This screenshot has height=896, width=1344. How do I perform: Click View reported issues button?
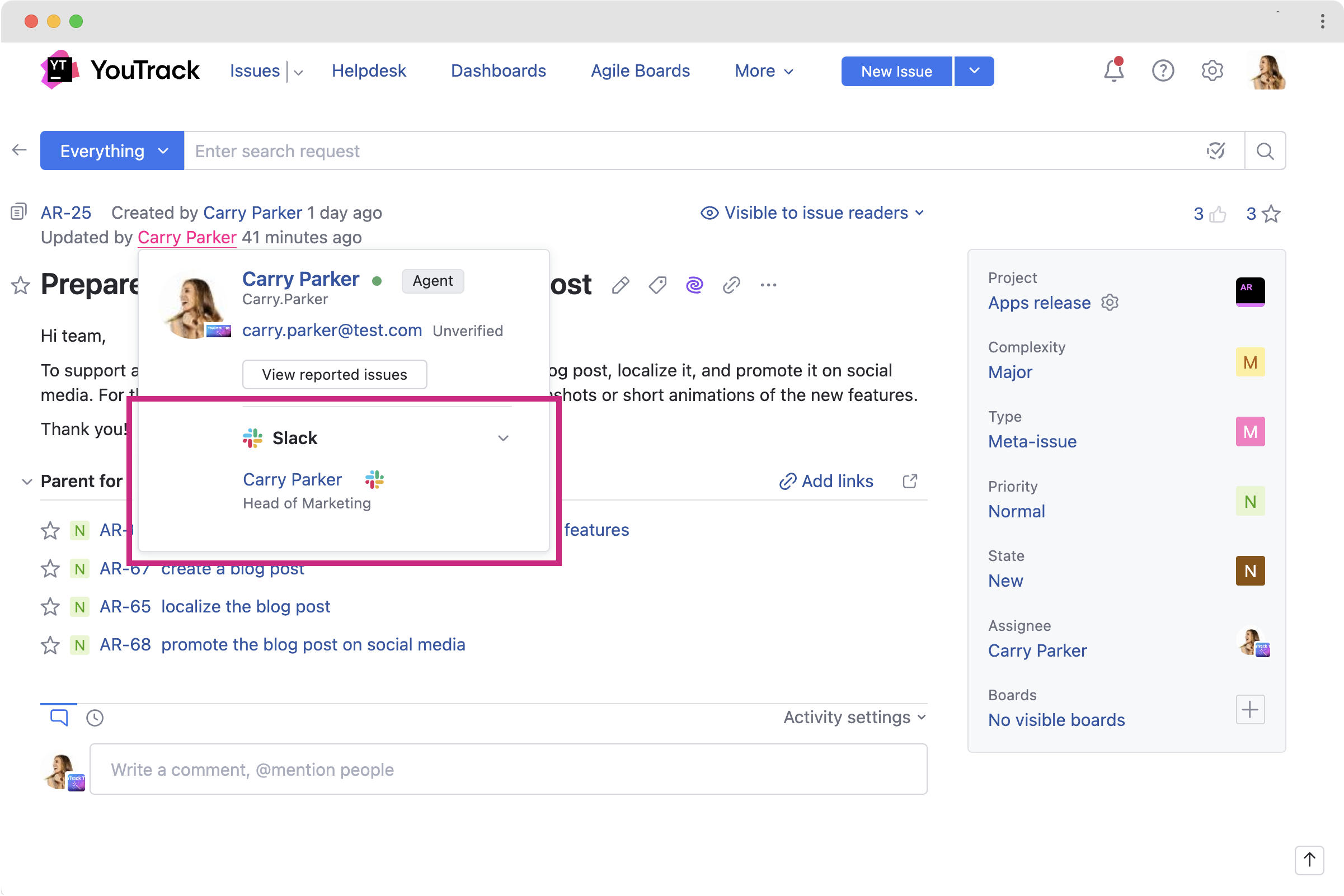click(335, 374)
